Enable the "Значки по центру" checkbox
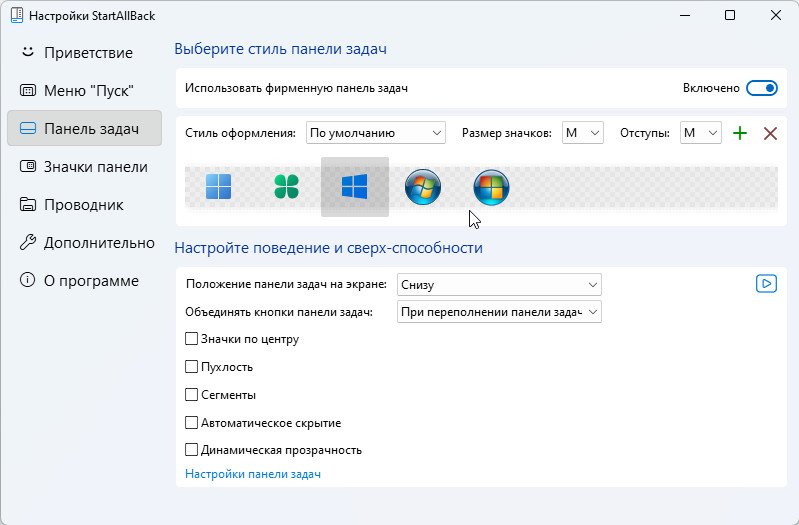Viewport: 799px width, 525px height. [x=191, y=339]
